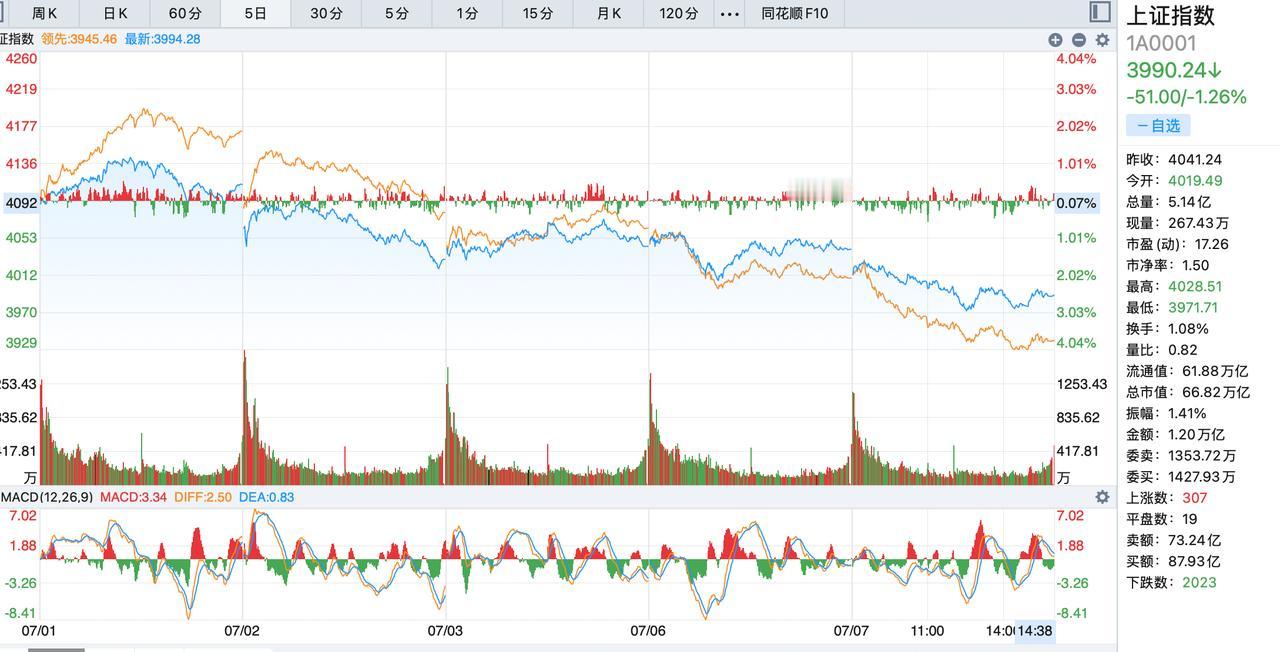
Task: Select the 30分 period tab
Action: (326, 14)
